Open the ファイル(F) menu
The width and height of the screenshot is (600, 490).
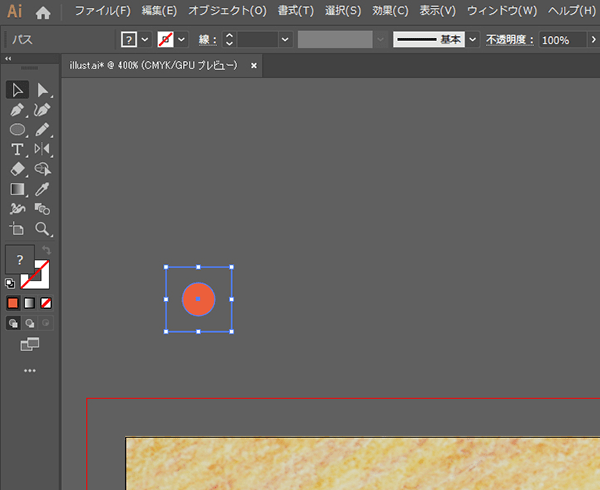(102, 12)
